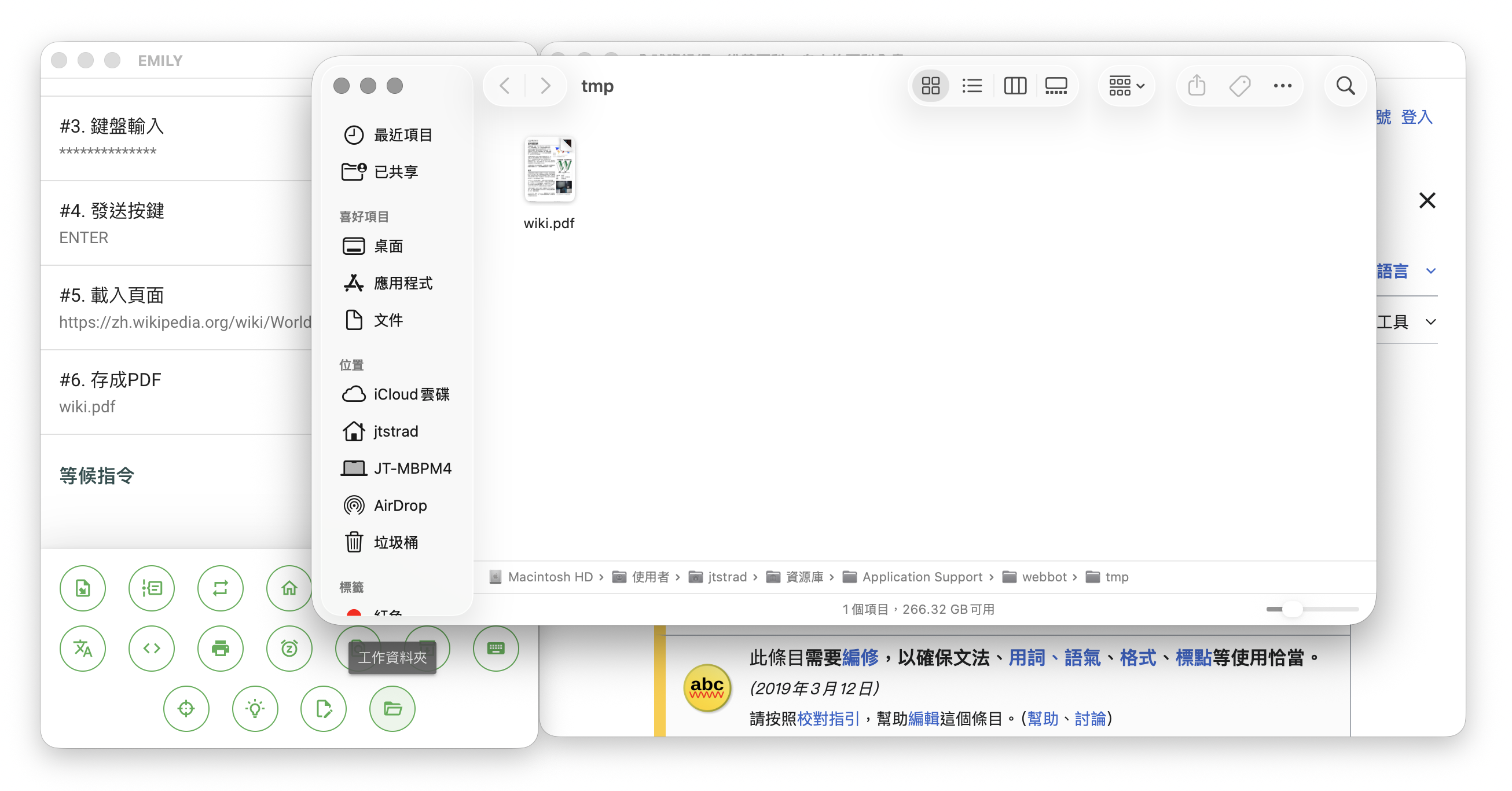This screenshot has width=1512, height=791.
Task: Click the code brackets icon button
Action: click(x=152, y=649)
